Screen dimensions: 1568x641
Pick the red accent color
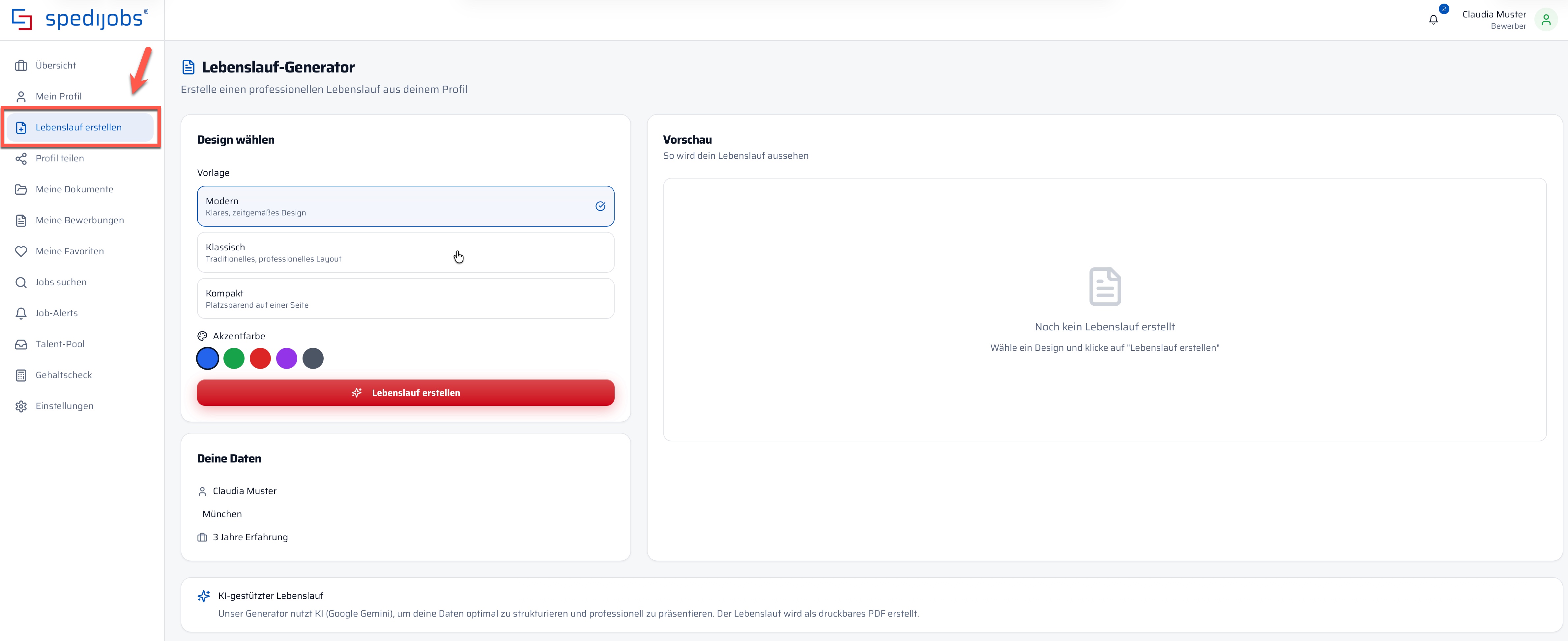[260, 358]
